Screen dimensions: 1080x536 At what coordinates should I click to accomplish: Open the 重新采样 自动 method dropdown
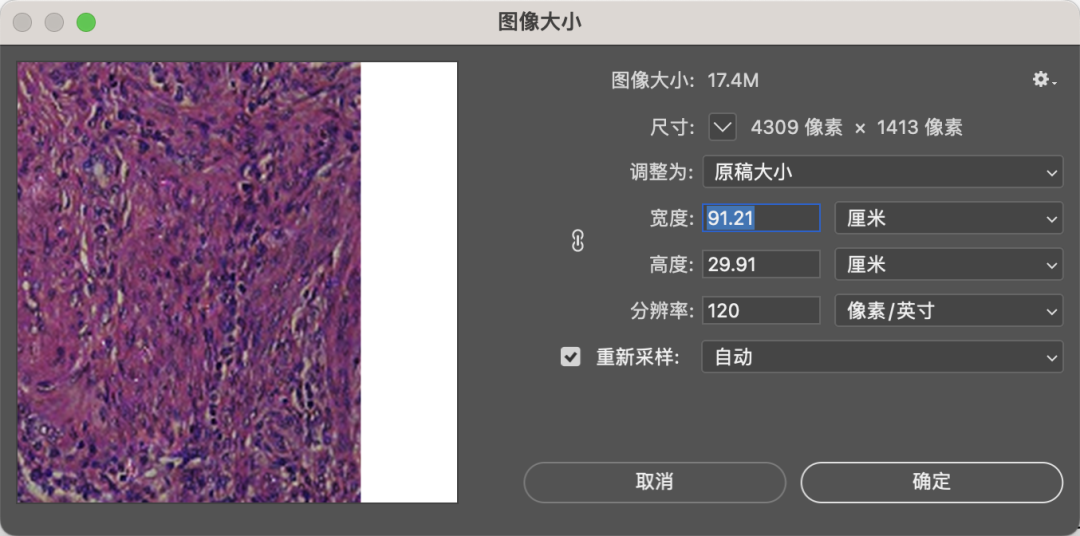[882, 358]
